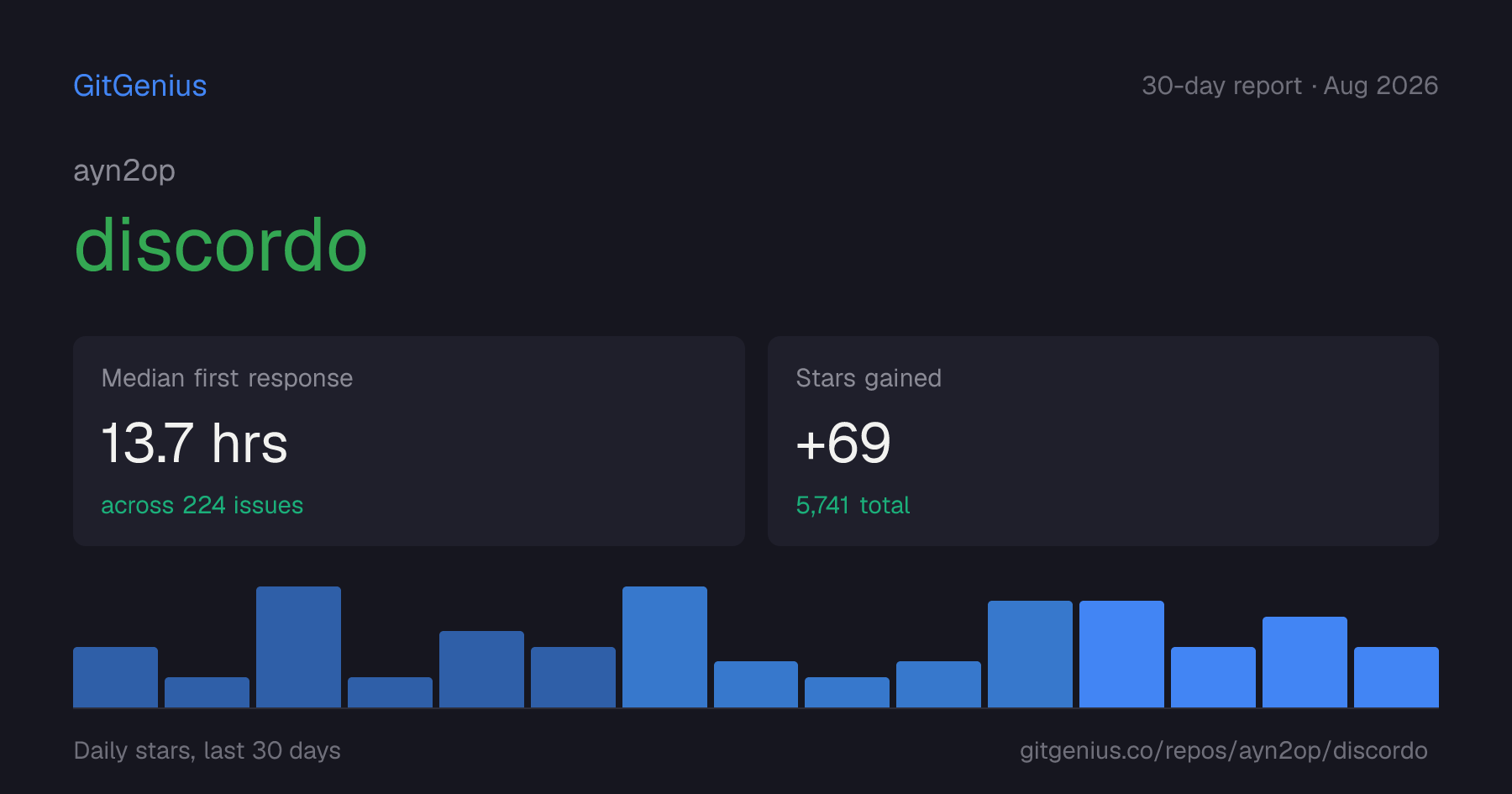Click the 5,741 total text
The width and height of the screenshot is (1512, 794).
point(853,505)
